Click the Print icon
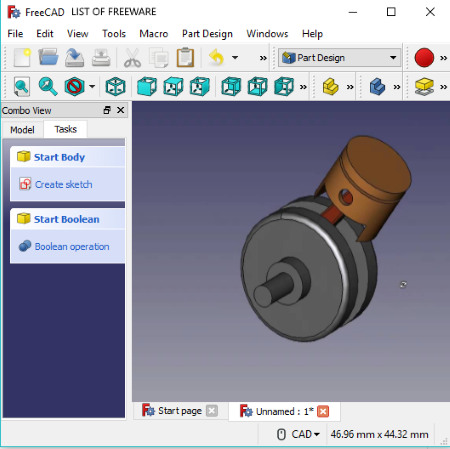Viewport: 450px width, 449px height. [x=101, y=58]
